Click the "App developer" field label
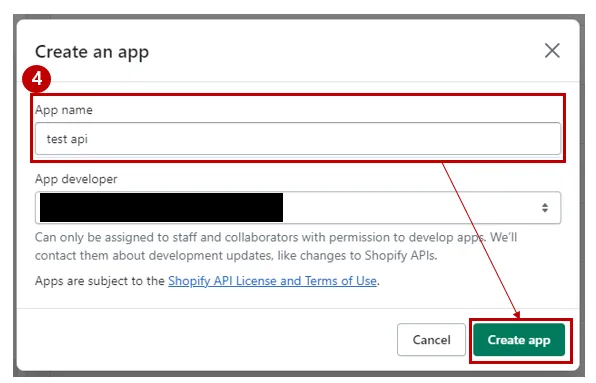 (76, 179)
